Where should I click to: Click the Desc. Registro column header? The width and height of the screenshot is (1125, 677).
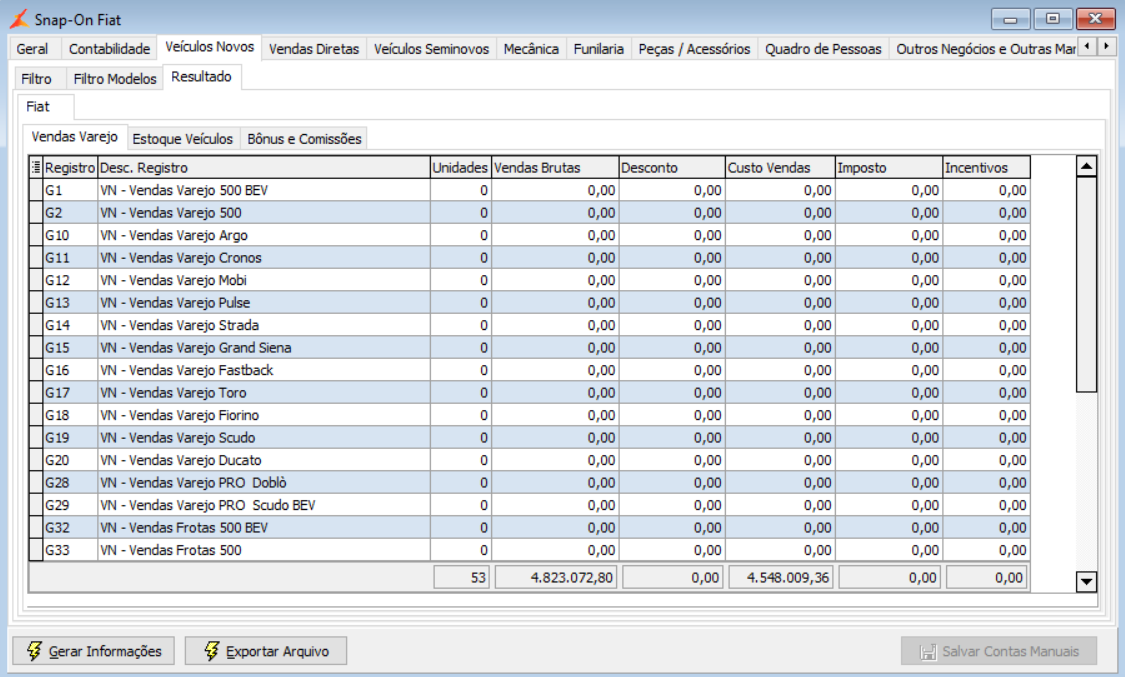click(x=264, y=167)
